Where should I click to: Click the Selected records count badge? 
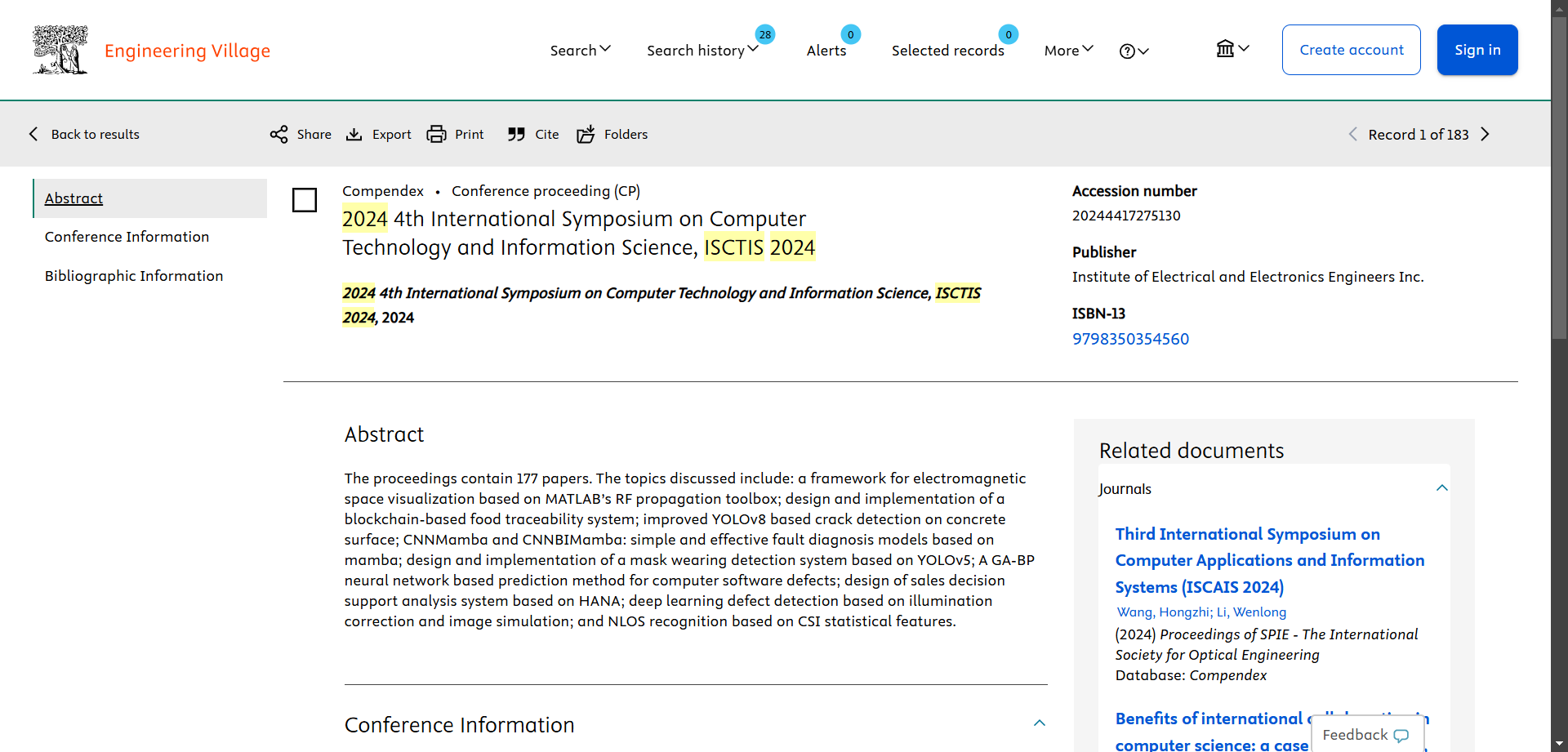tap(1009, 34)
